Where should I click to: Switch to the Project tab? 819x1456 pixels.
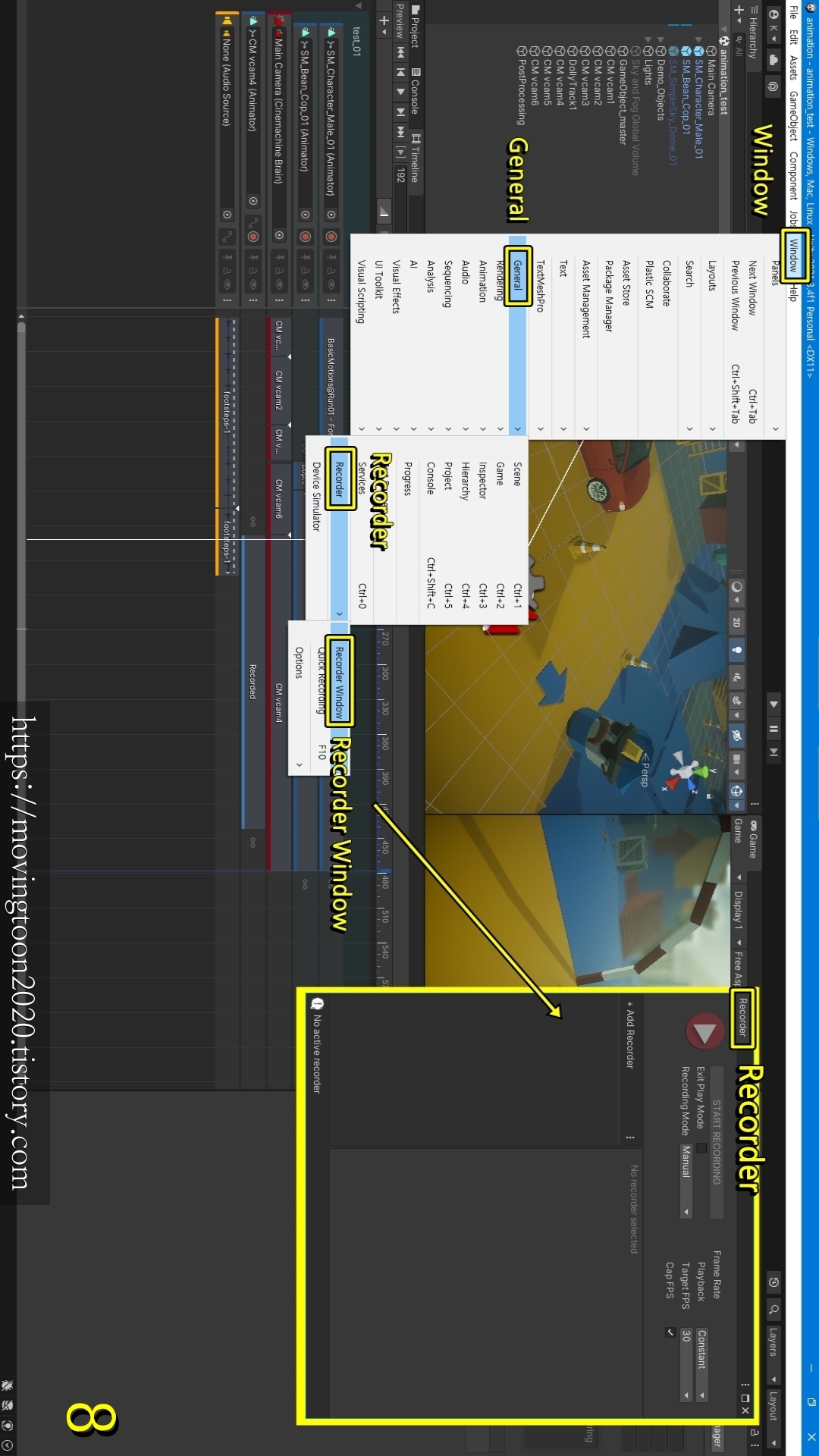click(x=415, y=27)
